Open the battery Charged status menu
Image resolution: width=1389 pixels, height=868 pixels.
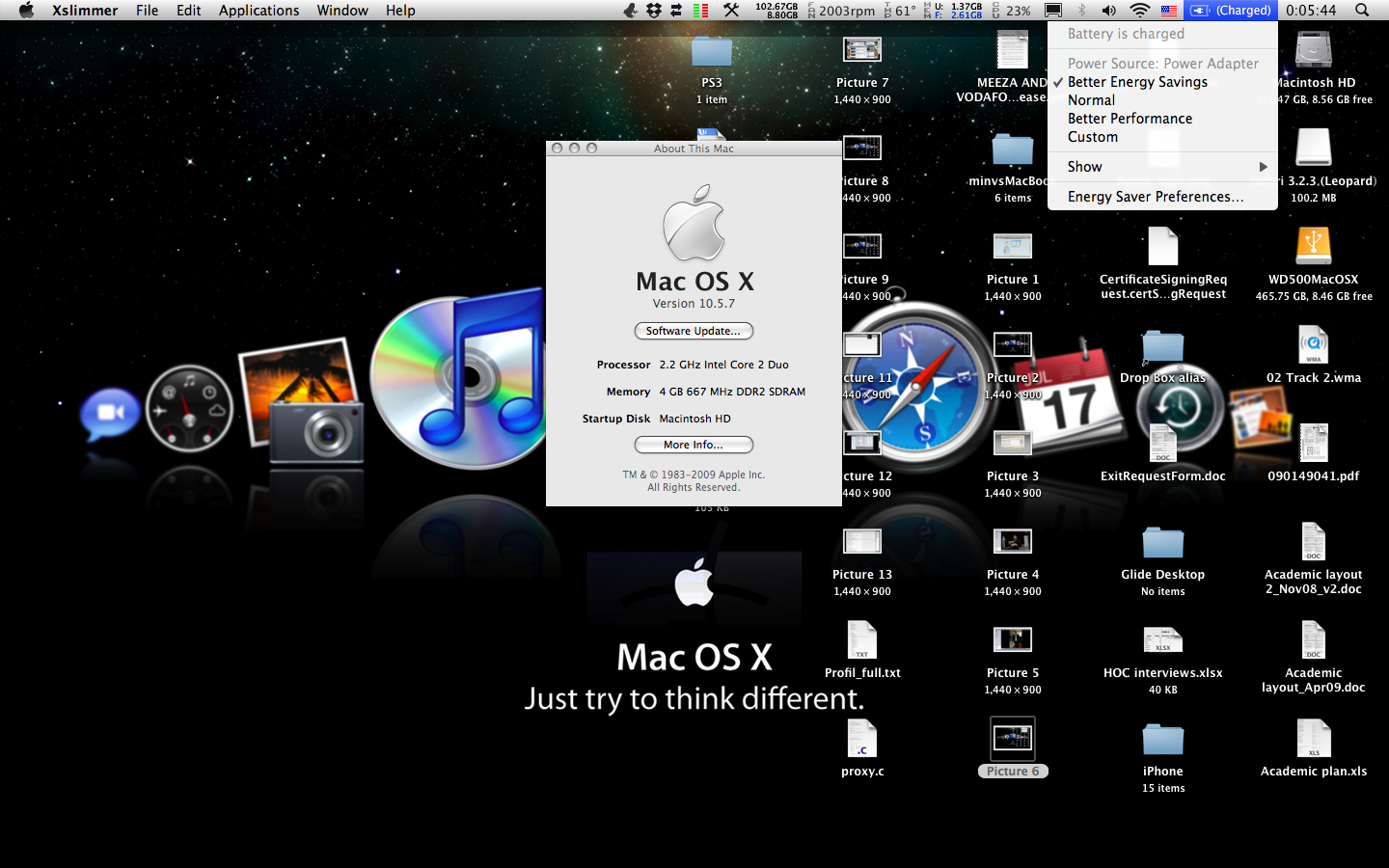click(1230, 11)
